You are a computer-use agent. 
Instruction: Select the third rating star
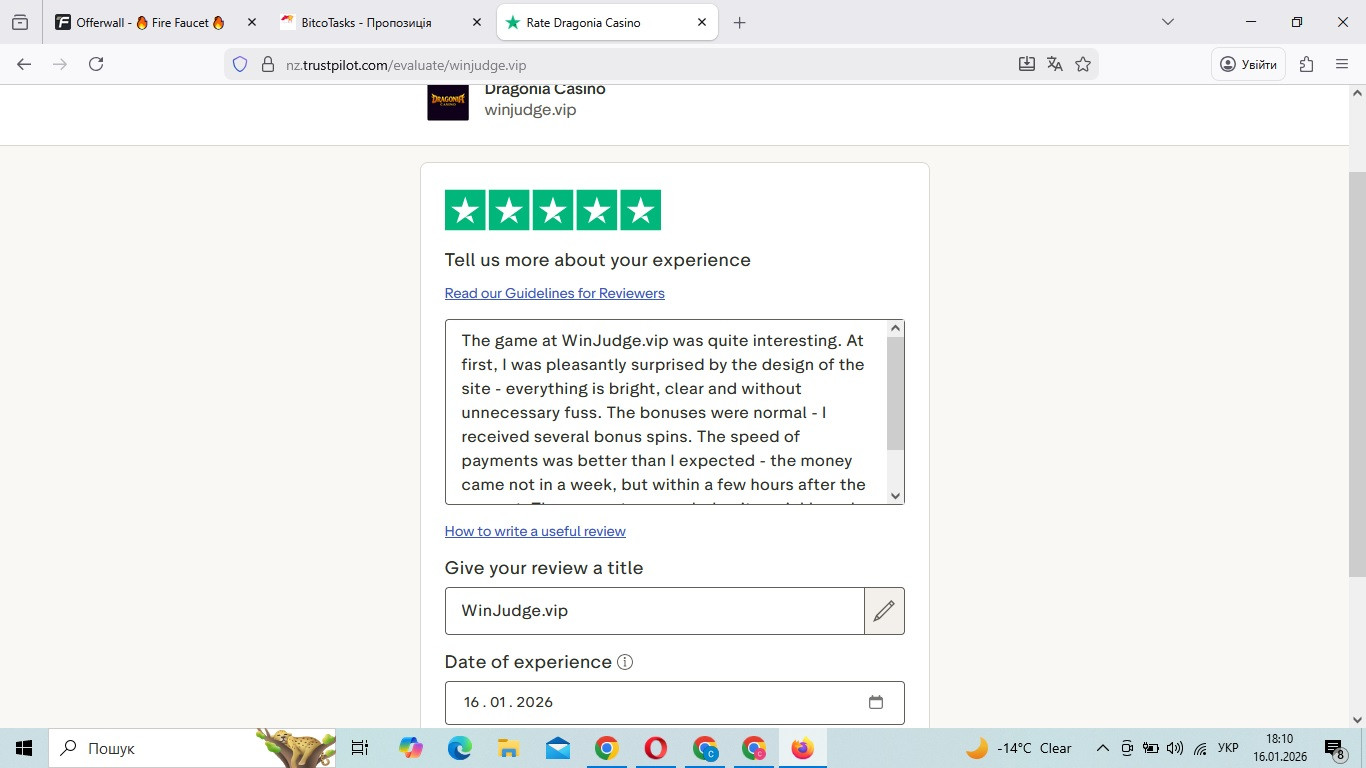(553, 210)
